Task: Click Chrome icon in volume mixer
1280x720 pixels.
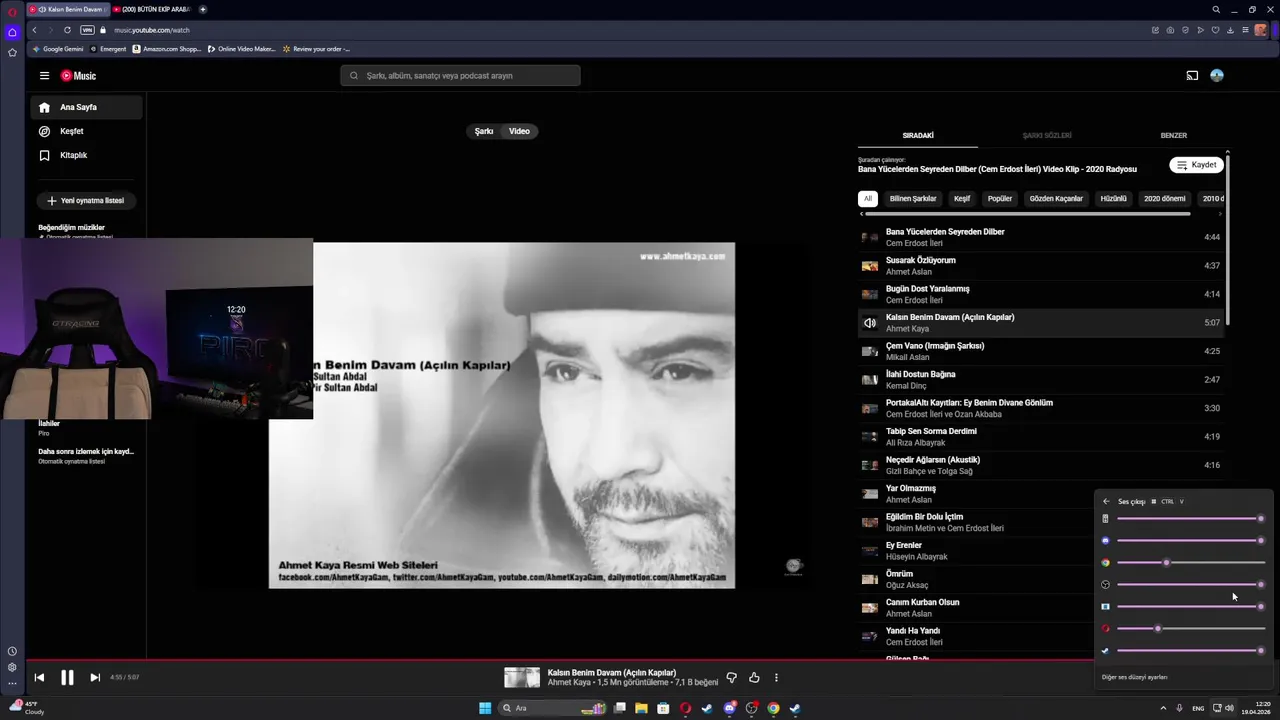Action: pyautogui.click(x=1105, y=562)
